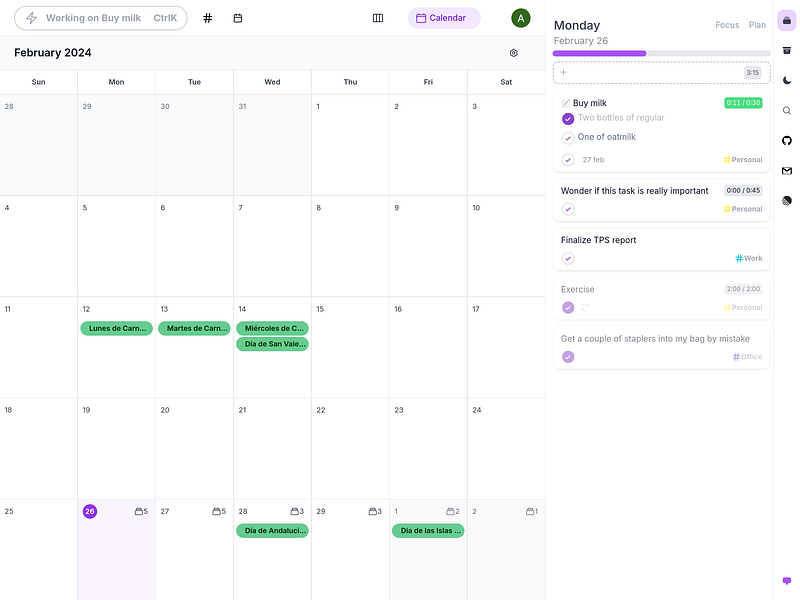
Task: Click lightning icon in Working on bar
Action: (x=32, y=18)
